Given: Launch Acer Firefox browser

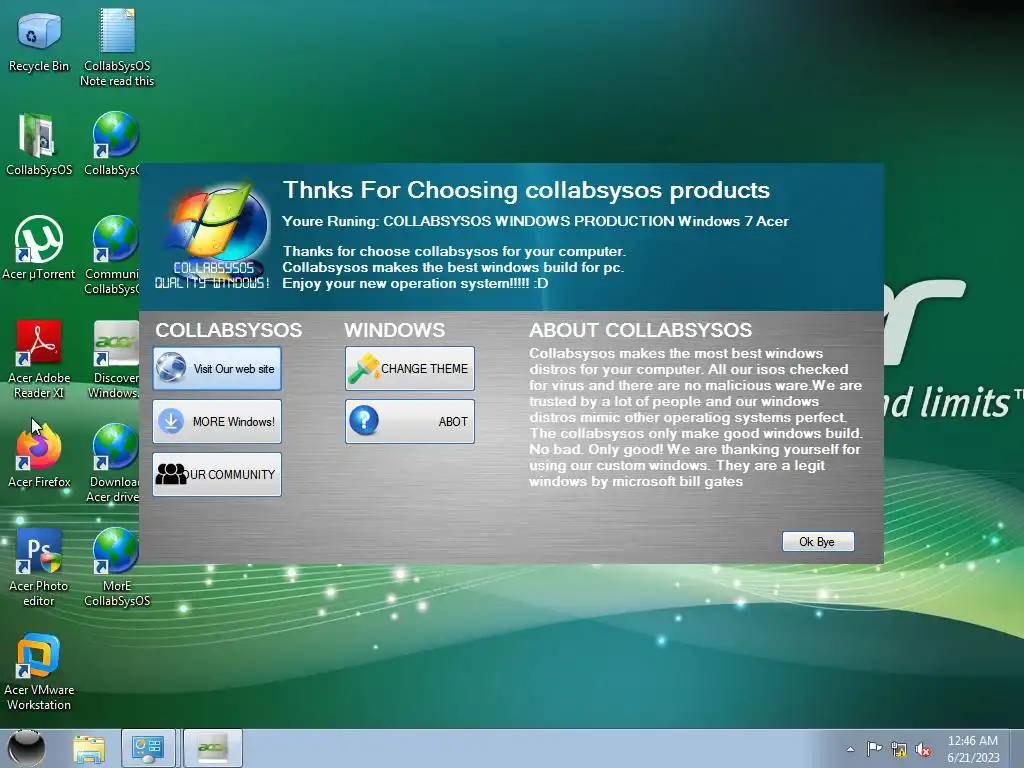Looking at the screenshot, I should (39, 455).
